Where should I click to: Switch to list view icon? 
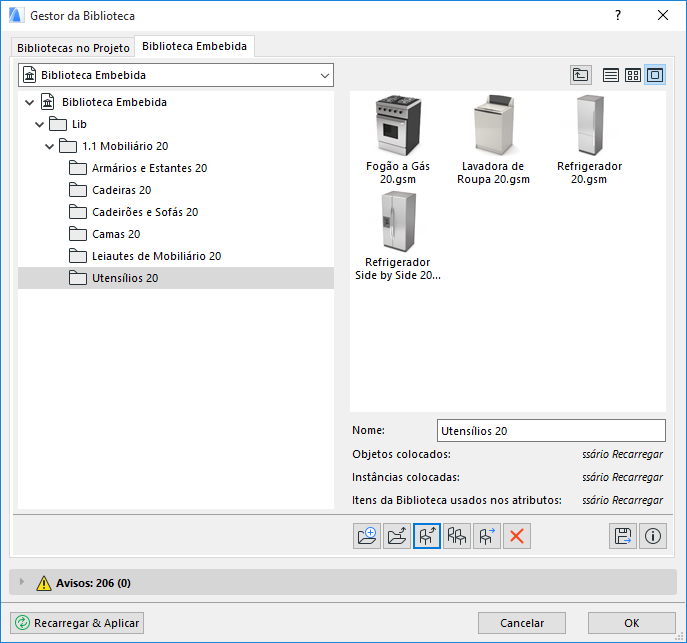611,75
